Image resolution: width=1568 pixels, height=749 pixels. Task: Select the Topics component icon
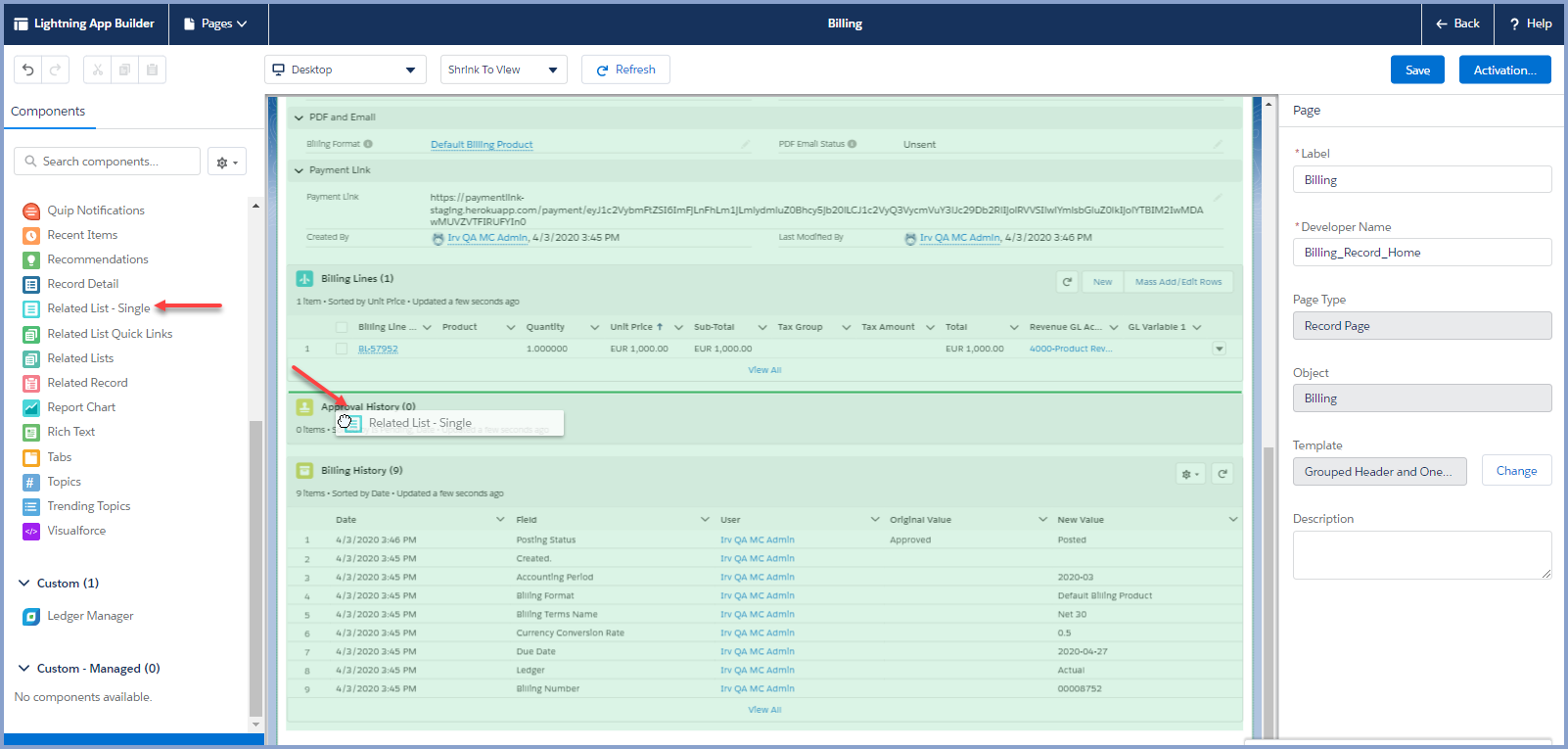tap(31, 482)
